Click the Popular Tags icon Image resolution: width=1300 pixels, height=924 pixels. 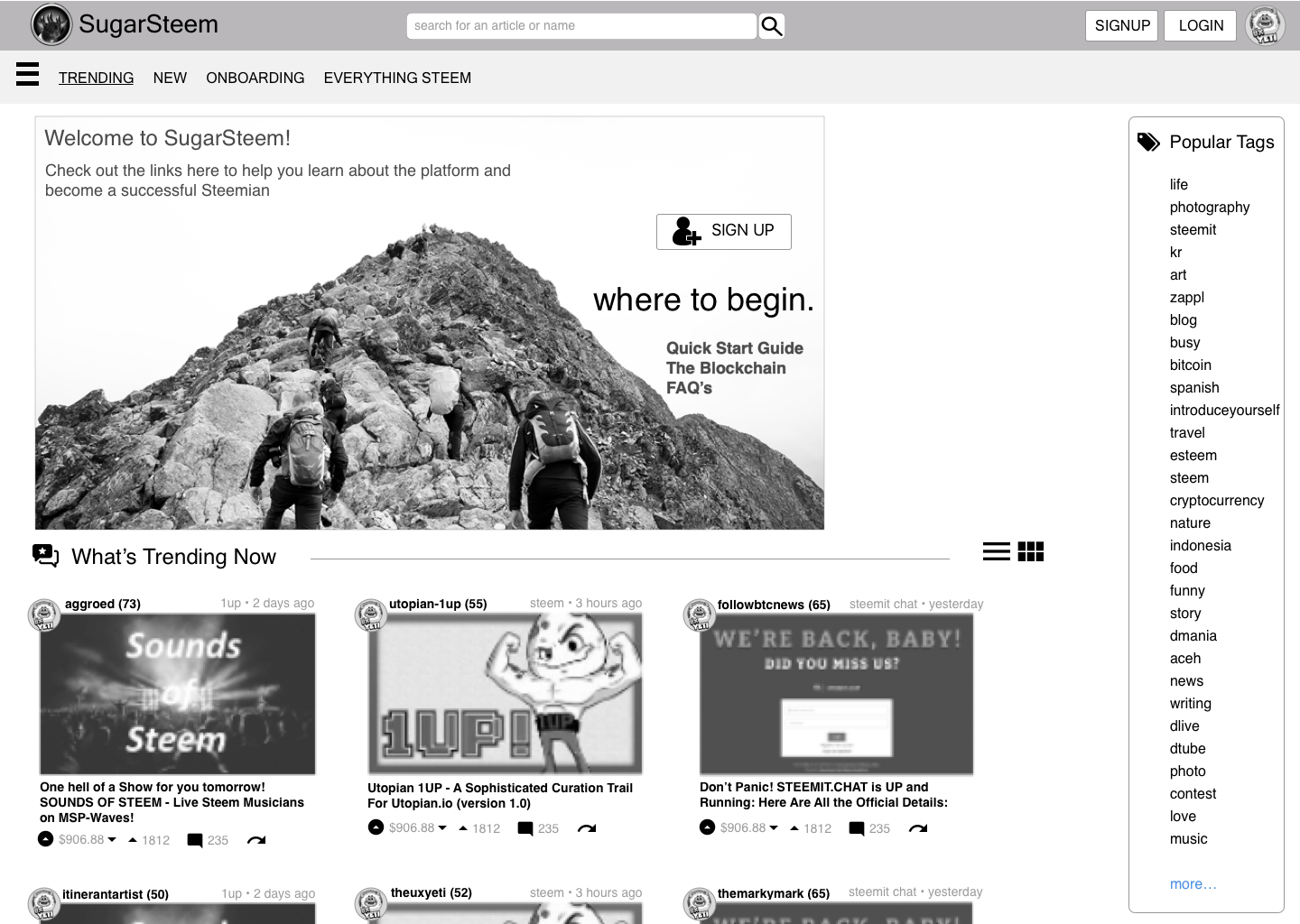click(x=1148, y=142)
